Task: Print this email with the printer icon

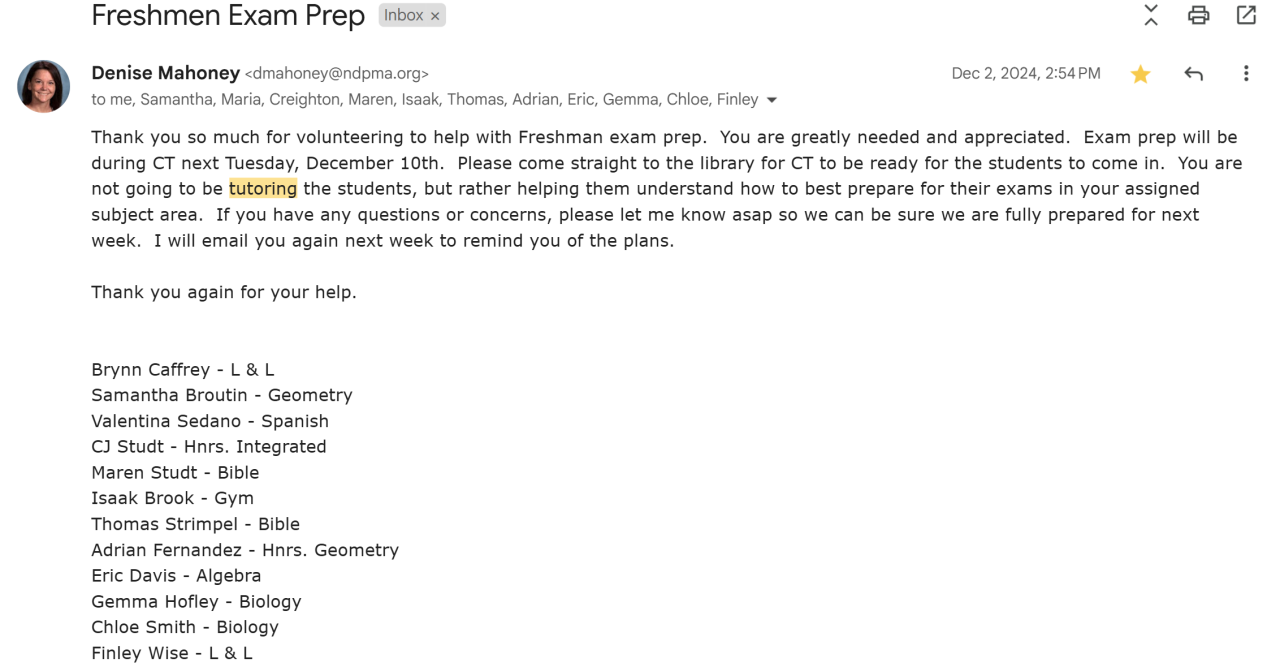Action: (1198, 15)
